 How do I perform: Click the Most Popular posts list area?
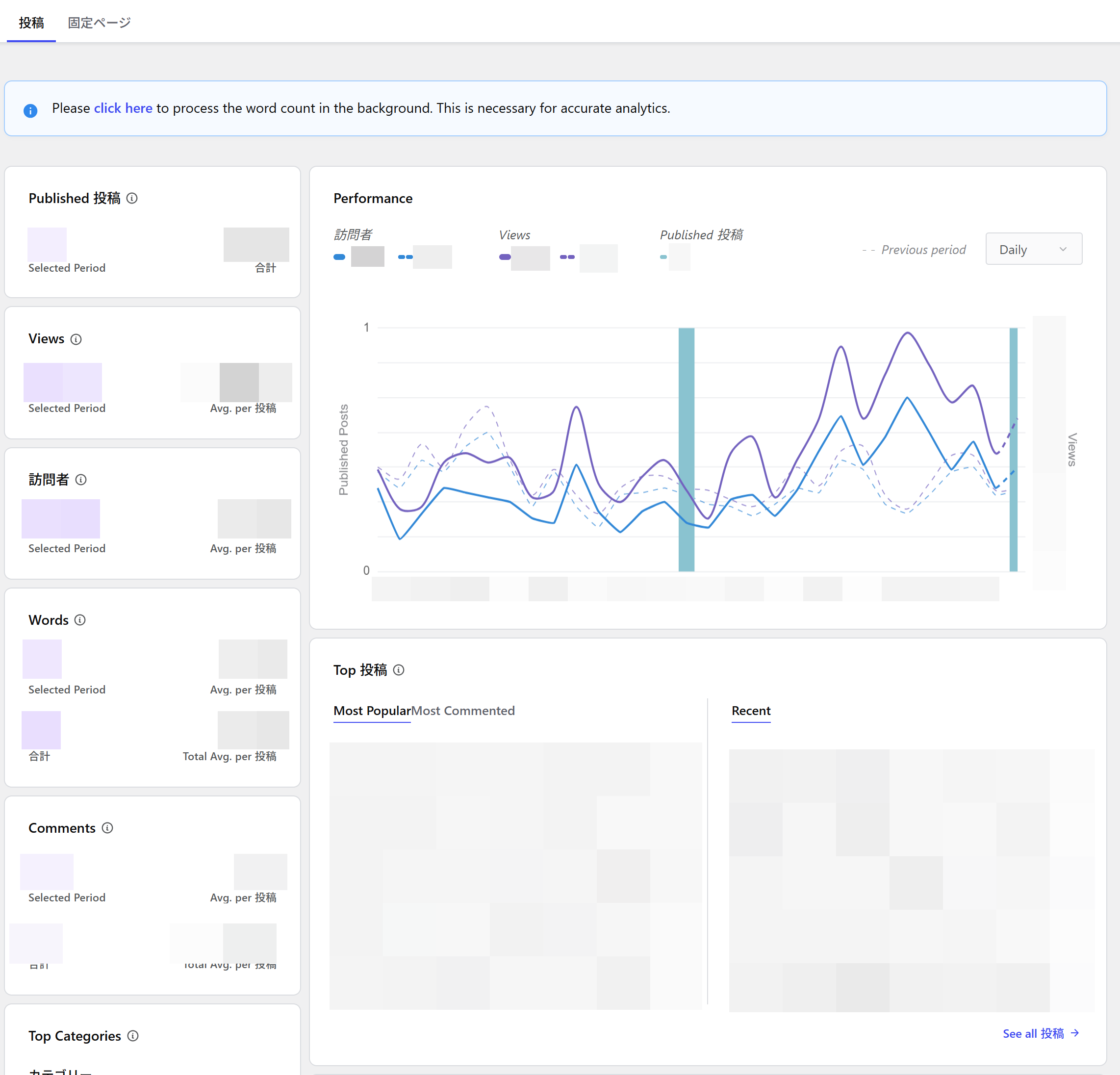pyautogui.click(x=515, y=876)
